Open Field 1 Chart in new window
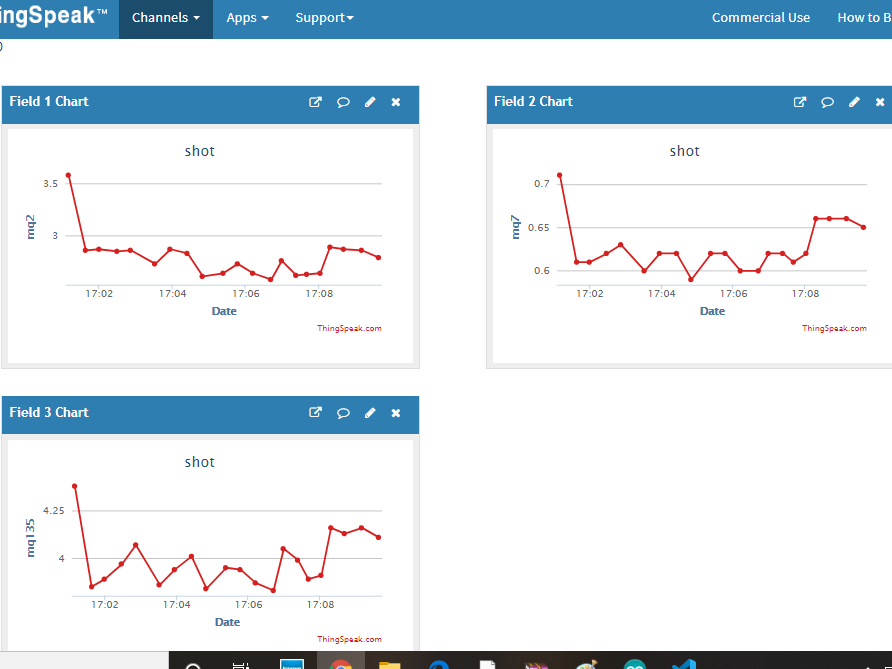This screenshot has width=892, height=669. [315, 102]
